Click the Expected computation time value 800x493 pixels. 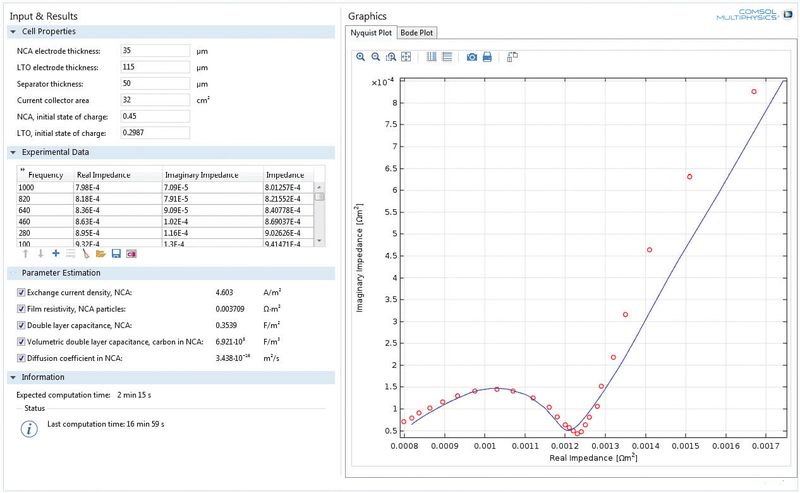(134, 395)
